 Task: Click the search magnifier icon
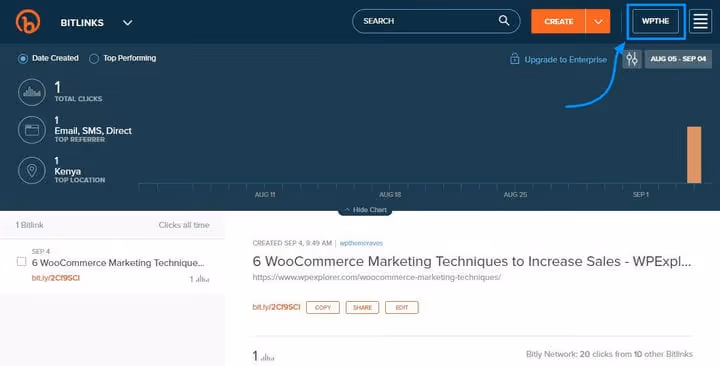(504, 21)
